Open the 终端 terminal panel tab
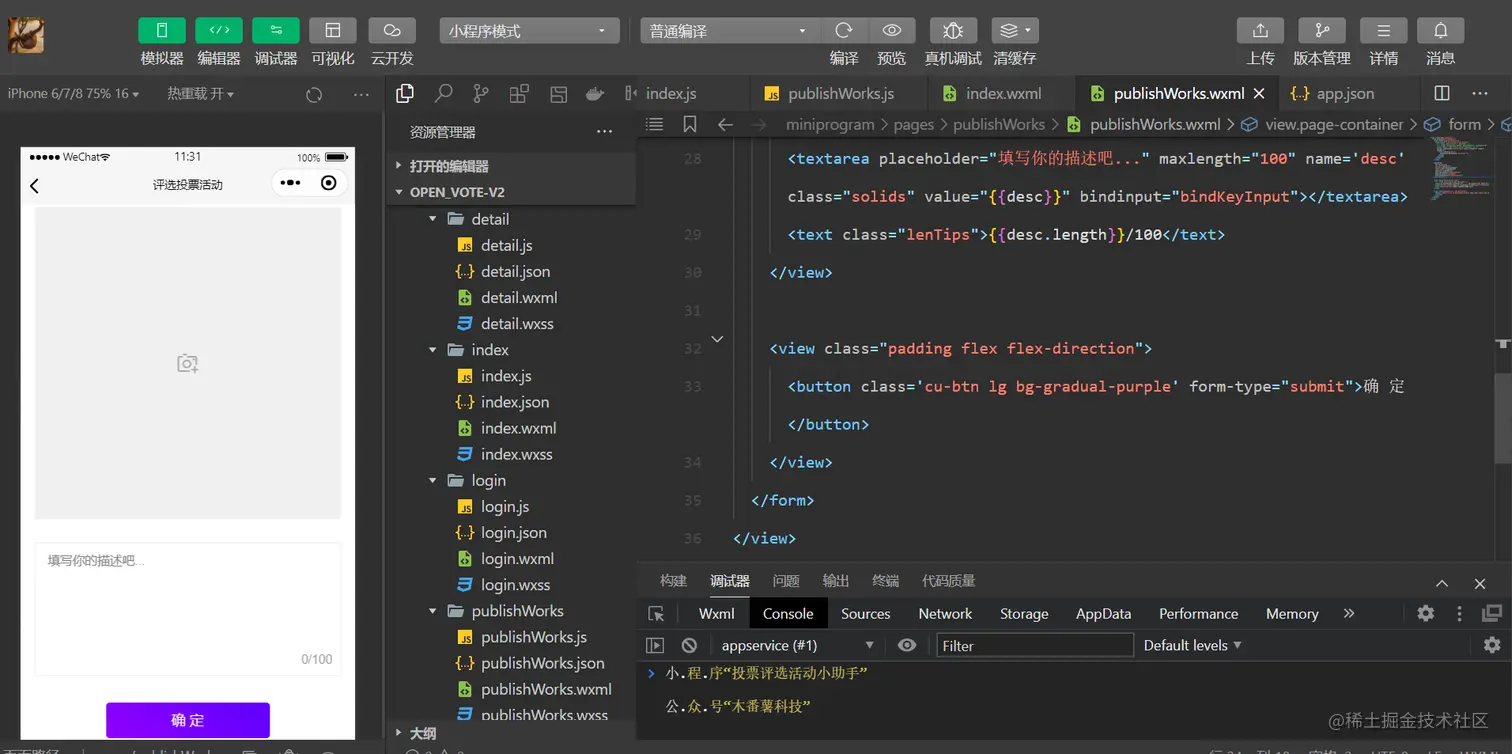Viewport: 1512px width, 754px height. point(886,581)
